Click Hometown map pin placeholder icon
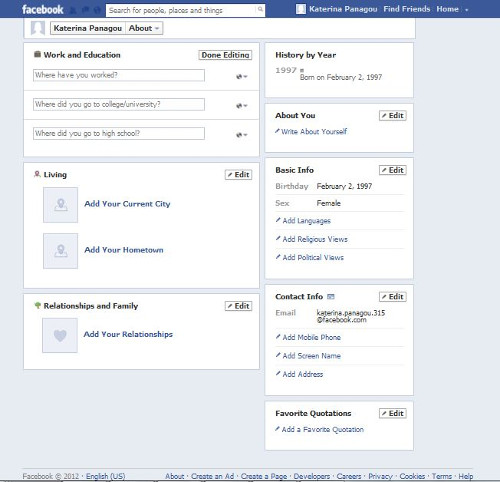Image resolution: width=500 pixels, height=482 pixels. click(60, 251)
